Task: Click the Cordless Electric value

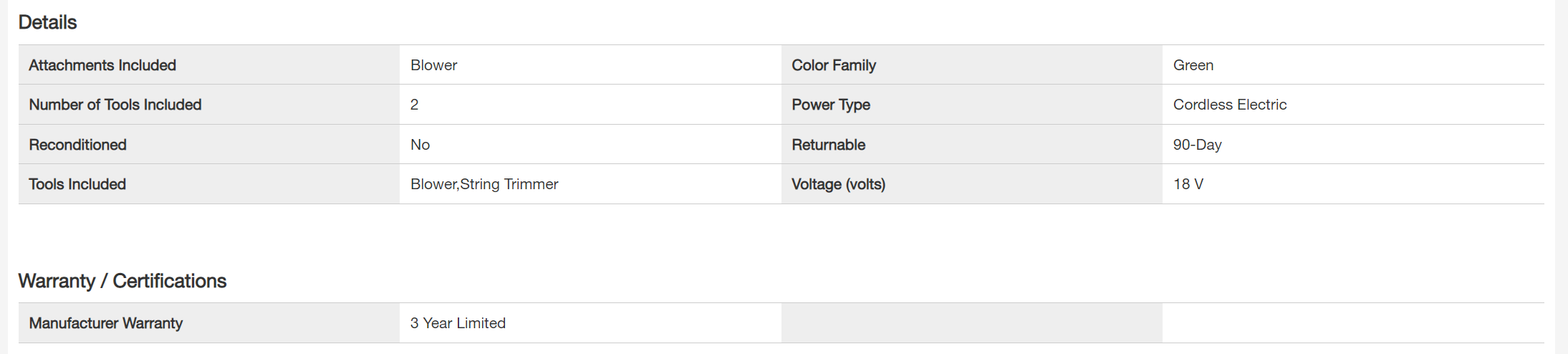Action: (x=1229, y=105)
